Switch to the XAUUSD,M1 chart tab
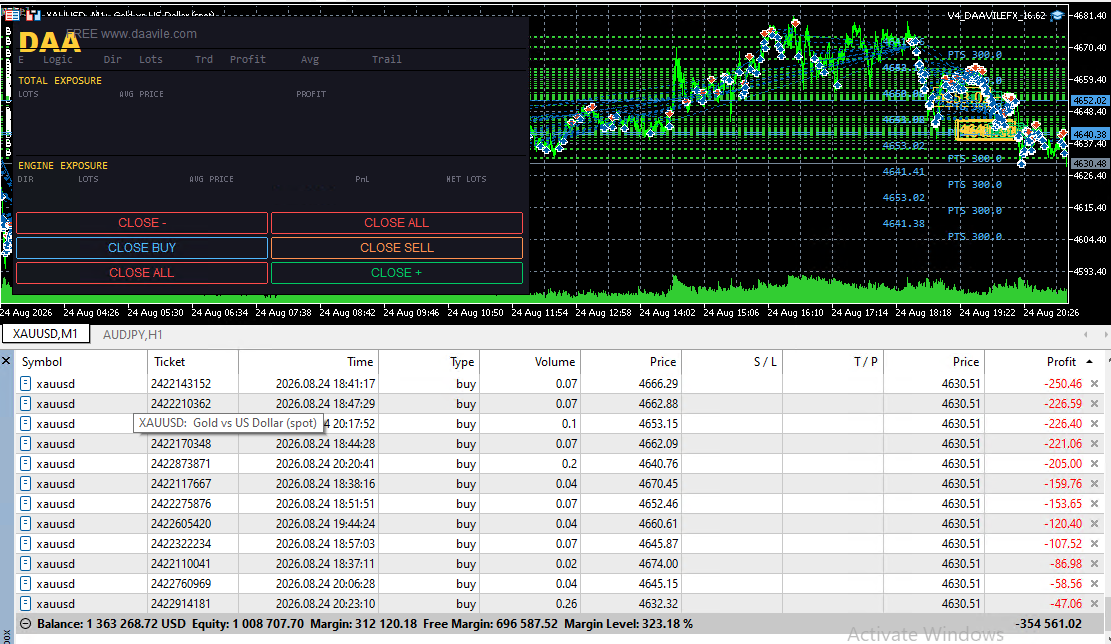This screenshot has width=1111, height=644. (45, 334)
